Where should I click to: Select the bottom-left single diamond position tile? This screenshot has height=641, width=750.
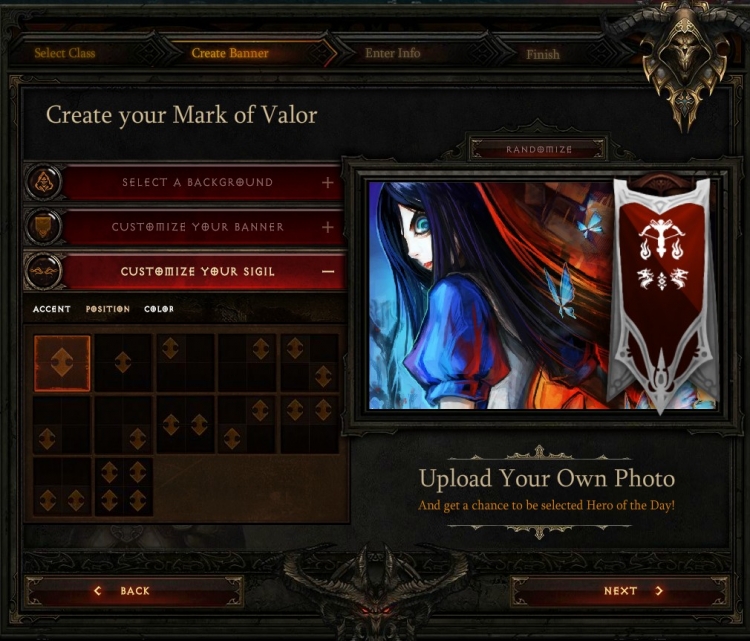click(62, 425)
